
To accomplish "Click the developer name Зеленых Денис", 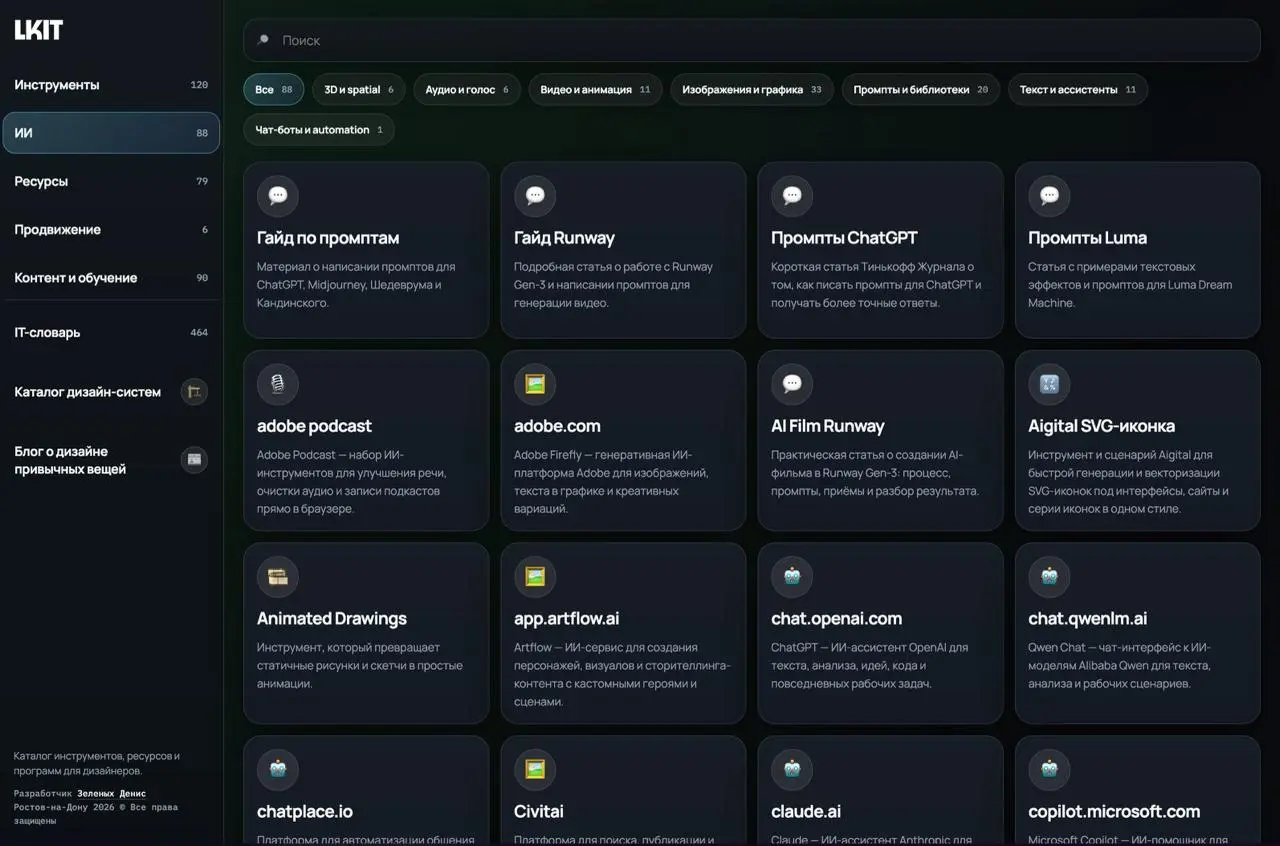I will coord(111,793).
